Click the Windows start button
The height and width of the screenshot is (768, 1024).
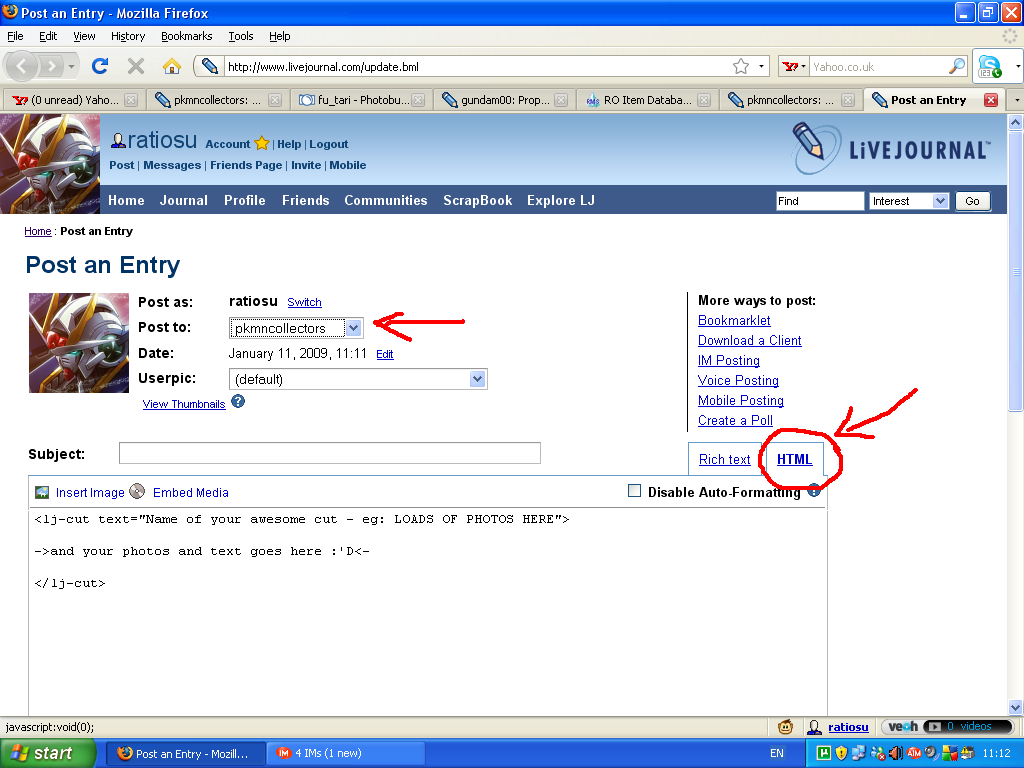pos(48,754)
